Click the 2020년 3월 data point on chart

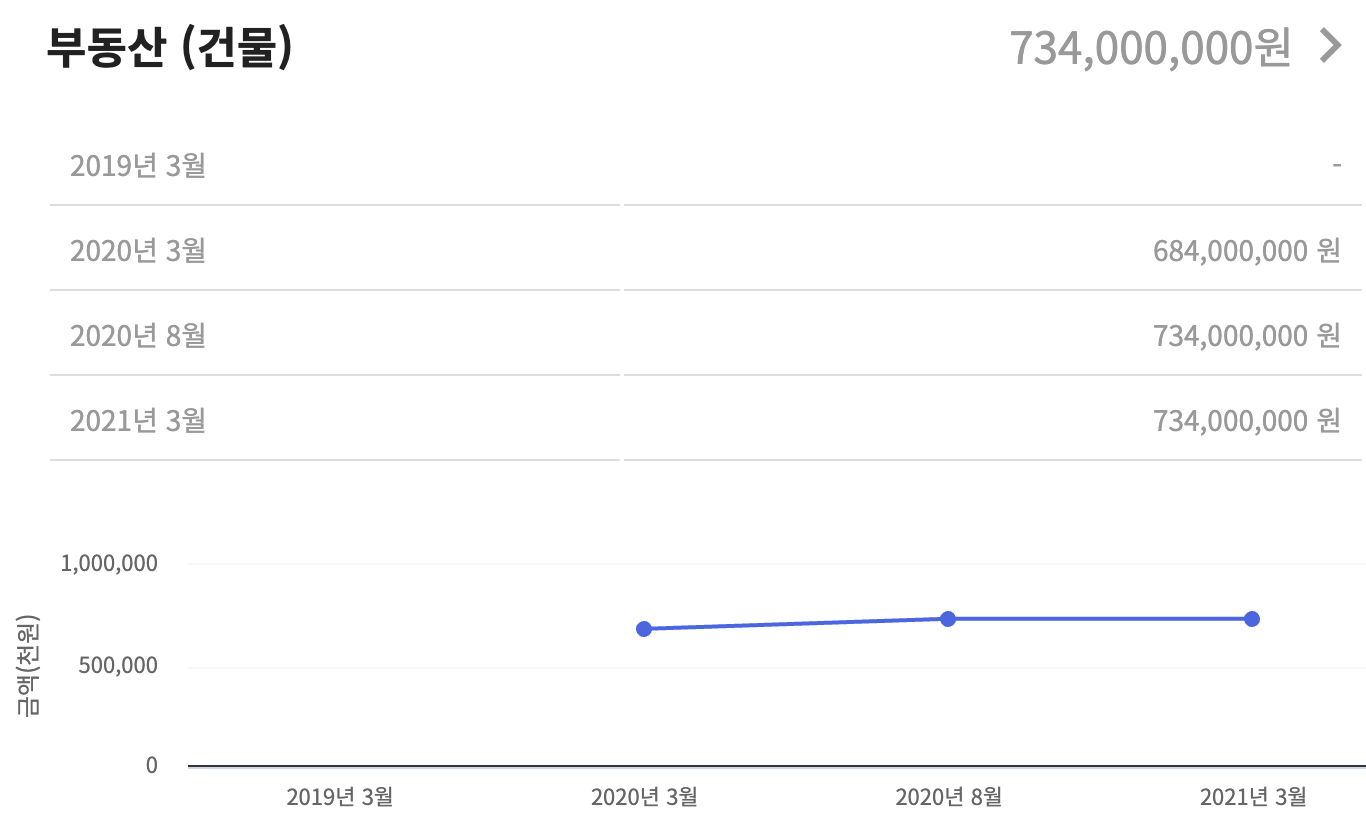tap(644, 629)
